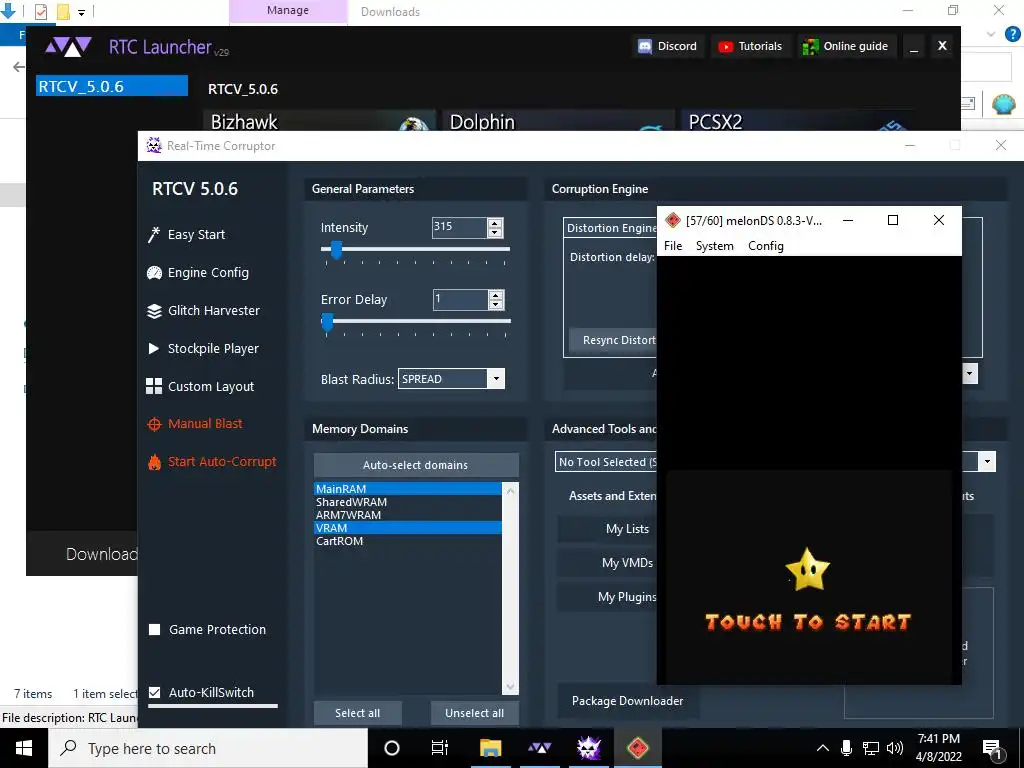Click the RTC Launcher logo
This screenshot has height=768, width=1024.
tap(68, 47)
